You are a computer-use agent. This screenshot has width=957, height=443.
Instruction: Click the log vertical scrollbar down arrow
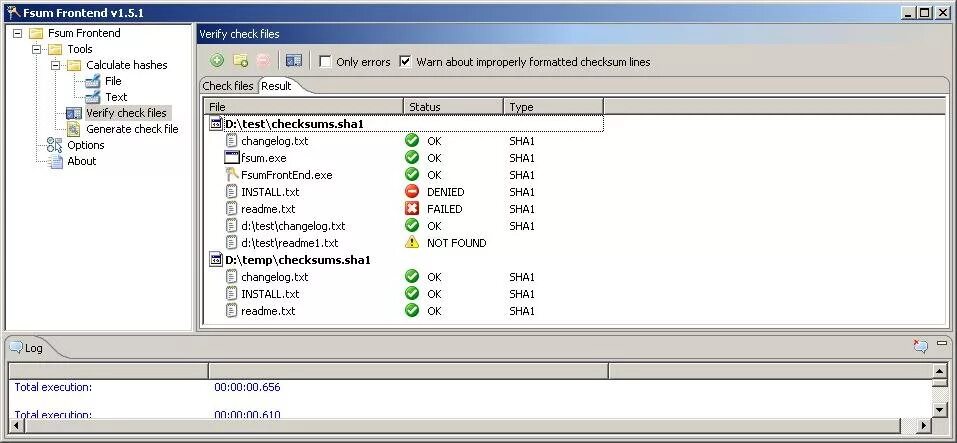940,409
